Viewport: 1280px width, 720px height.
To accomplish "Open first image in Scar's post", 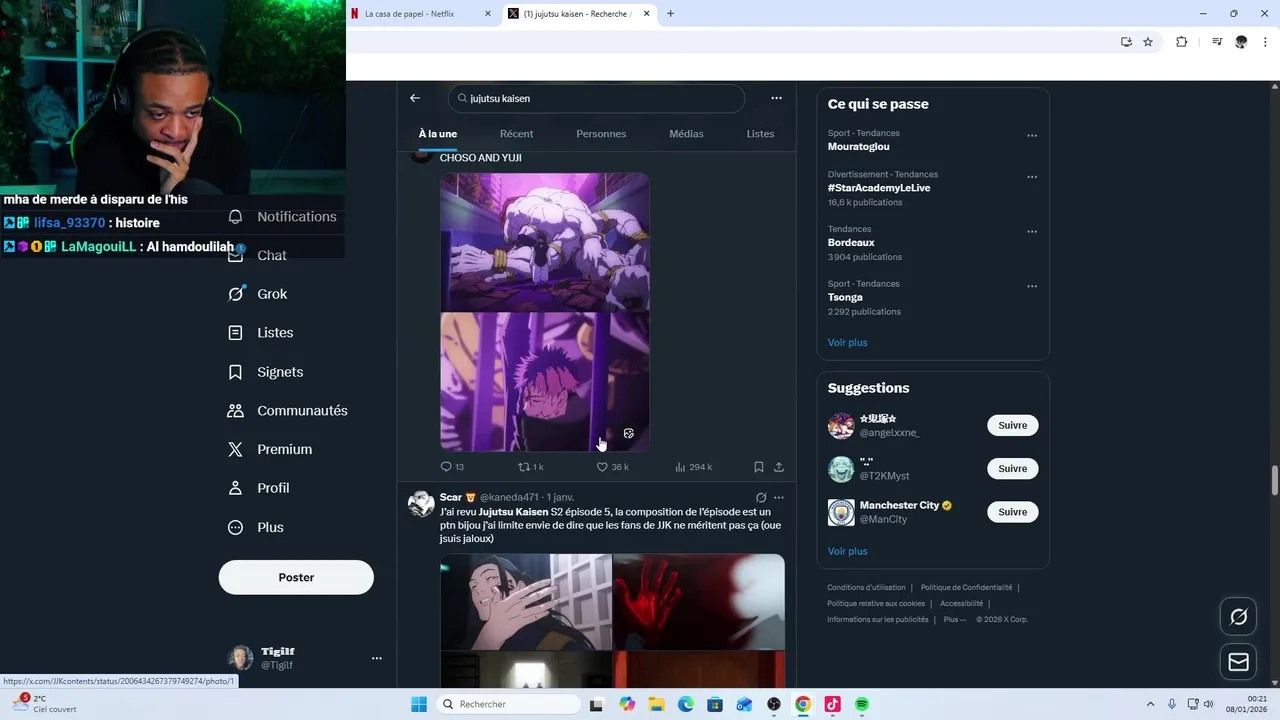I will click(526, 602).
